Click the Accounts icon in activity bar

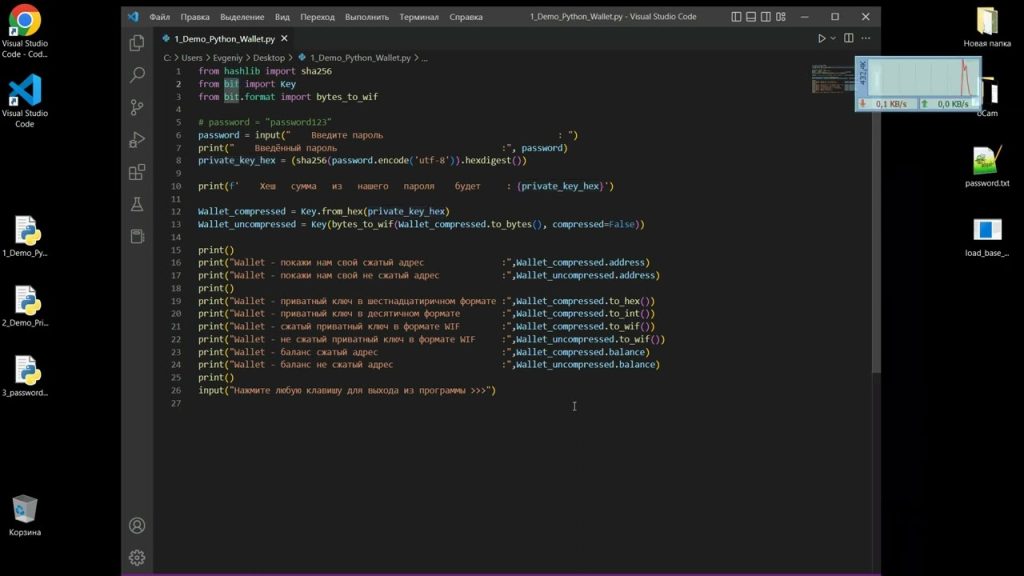click(137, 526)
